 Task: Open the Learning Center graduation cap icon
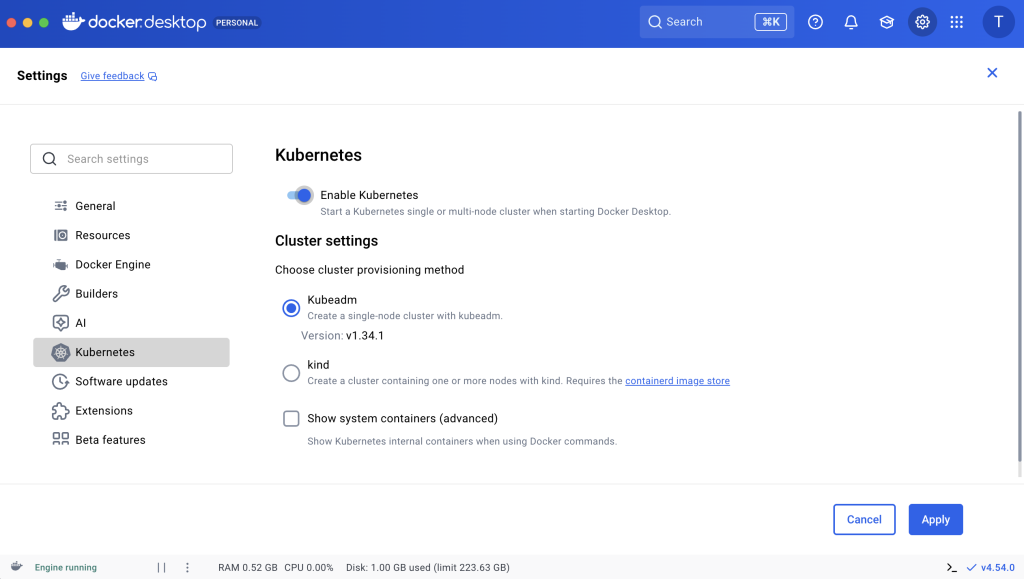click(x=886, y=21)
